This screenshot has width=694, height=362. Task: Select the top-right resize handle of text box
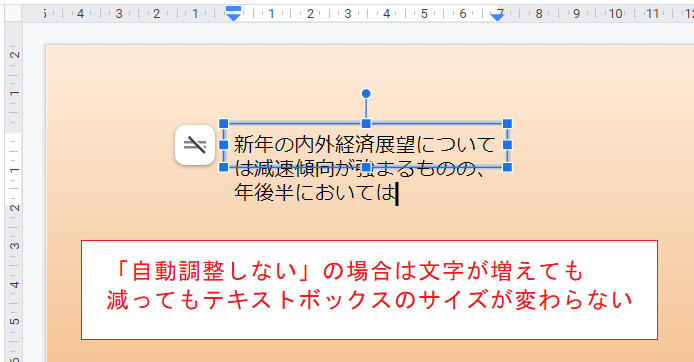(x=508, y=123)
